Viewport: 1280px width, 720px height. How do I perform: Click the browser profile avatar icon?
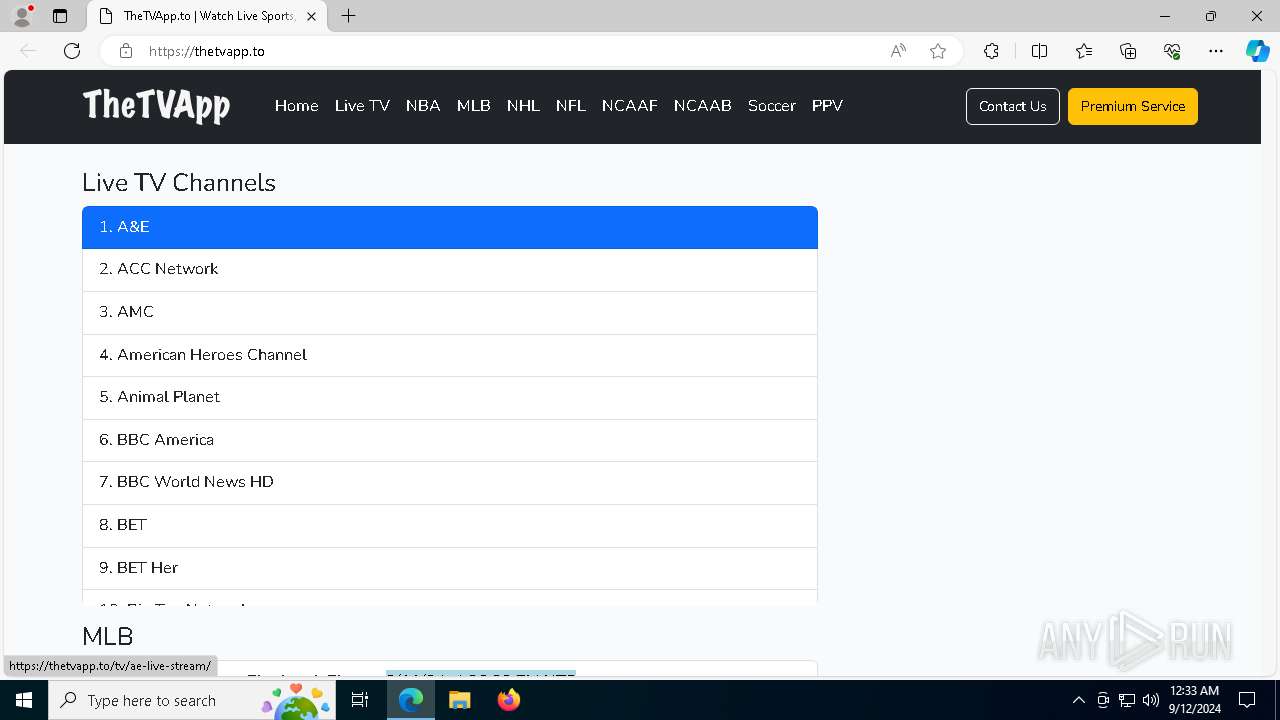tap(22, 16)
